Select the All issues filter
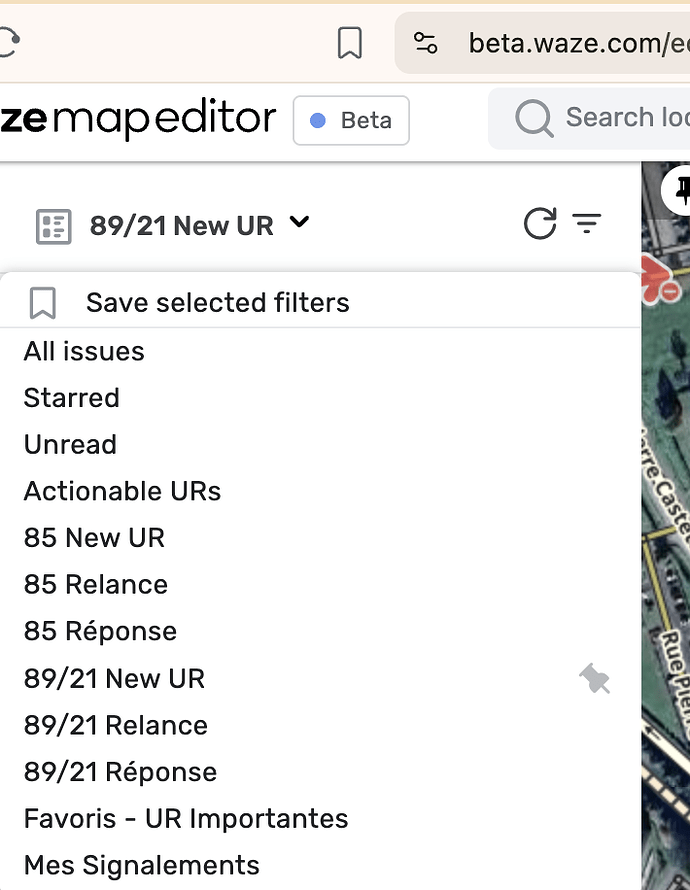The height and width of the screenshot is (890, 690). (84, 352)
